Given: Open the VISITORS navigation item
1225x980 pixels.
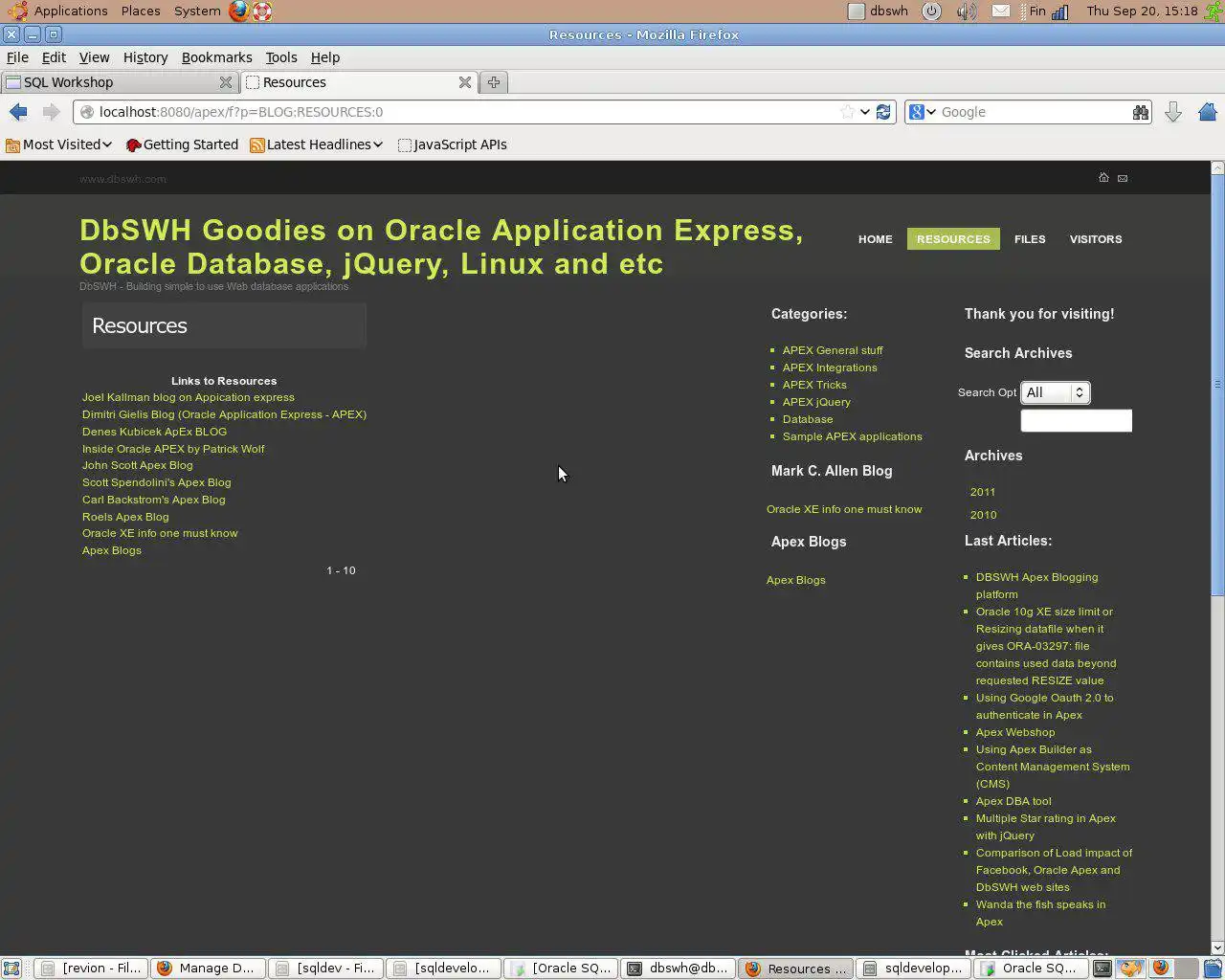Looking at the screenshot, I should point(1096,239).
